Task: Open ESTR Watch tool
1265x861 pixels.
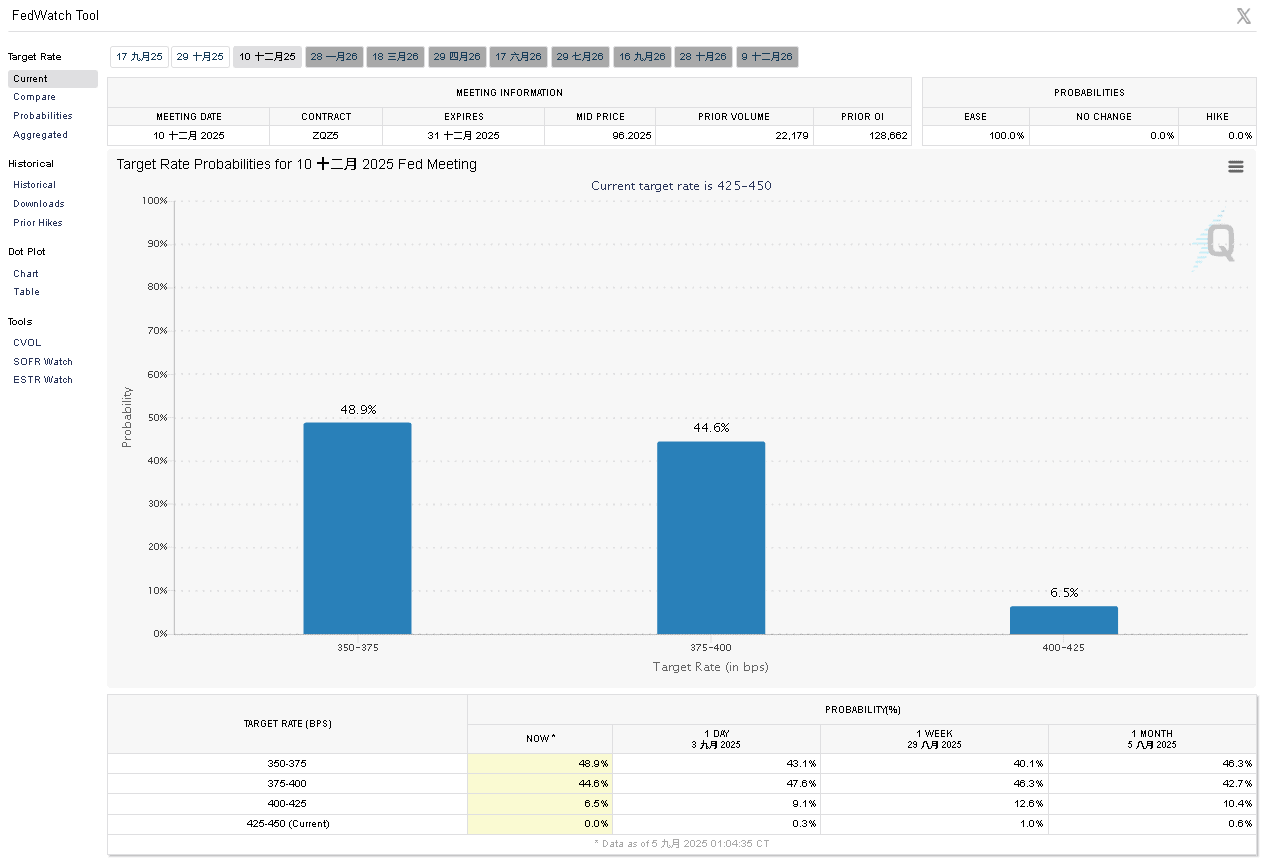Action: pyautogui.click(x=42, y=380)
